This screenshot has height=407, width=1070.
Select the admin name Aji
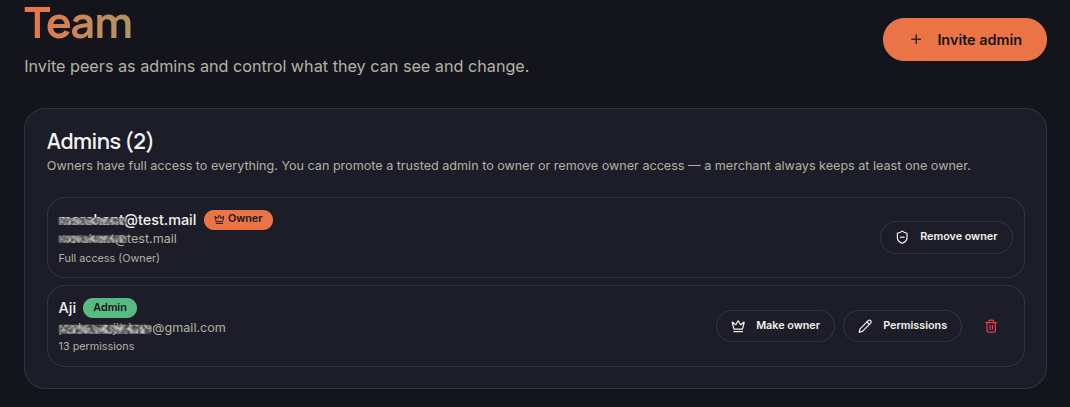click(x=67, y=308)
